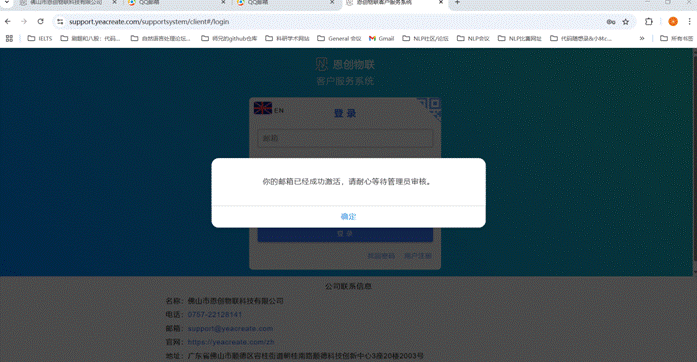Open the 科研学术网站 bookmark folder
697x362 pixels.
click(x=288, y=39)
